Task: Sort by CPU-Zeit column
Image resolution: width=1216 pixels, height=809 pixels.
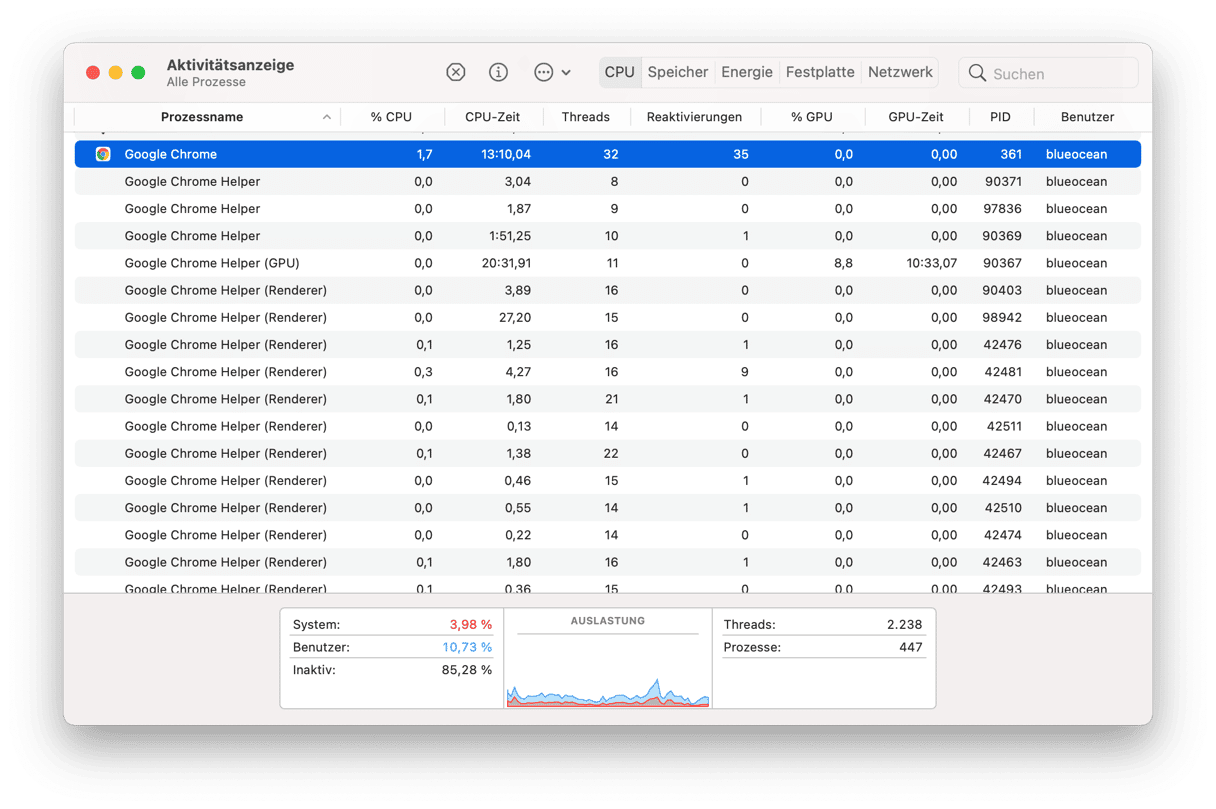Action: pyautogui.click(x=493, y=117)
